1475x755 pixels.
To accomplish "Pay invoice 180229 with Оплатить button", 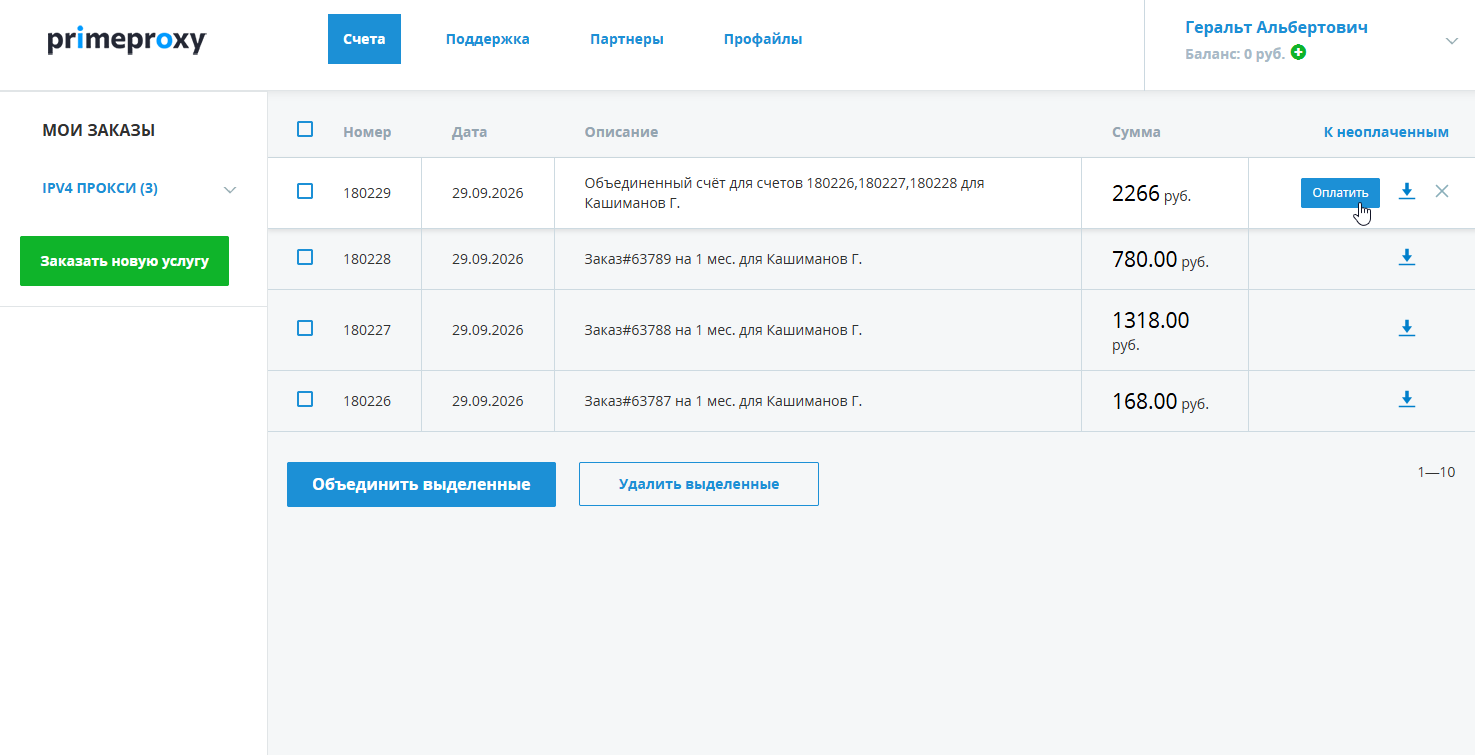I will 1340,193.
